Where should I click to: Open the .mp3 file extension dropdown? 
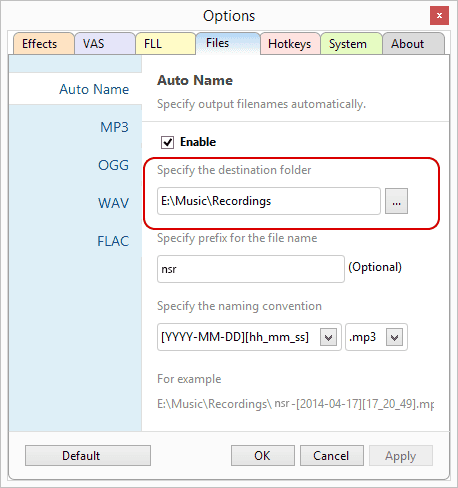tap(376, 337)
